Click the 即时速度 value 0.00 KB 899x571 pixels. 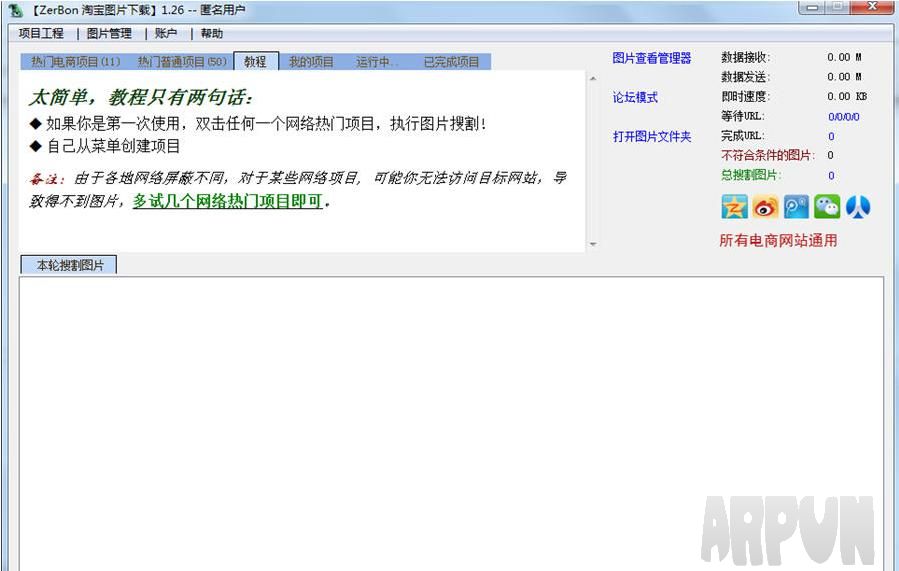(x=847, y=96)
